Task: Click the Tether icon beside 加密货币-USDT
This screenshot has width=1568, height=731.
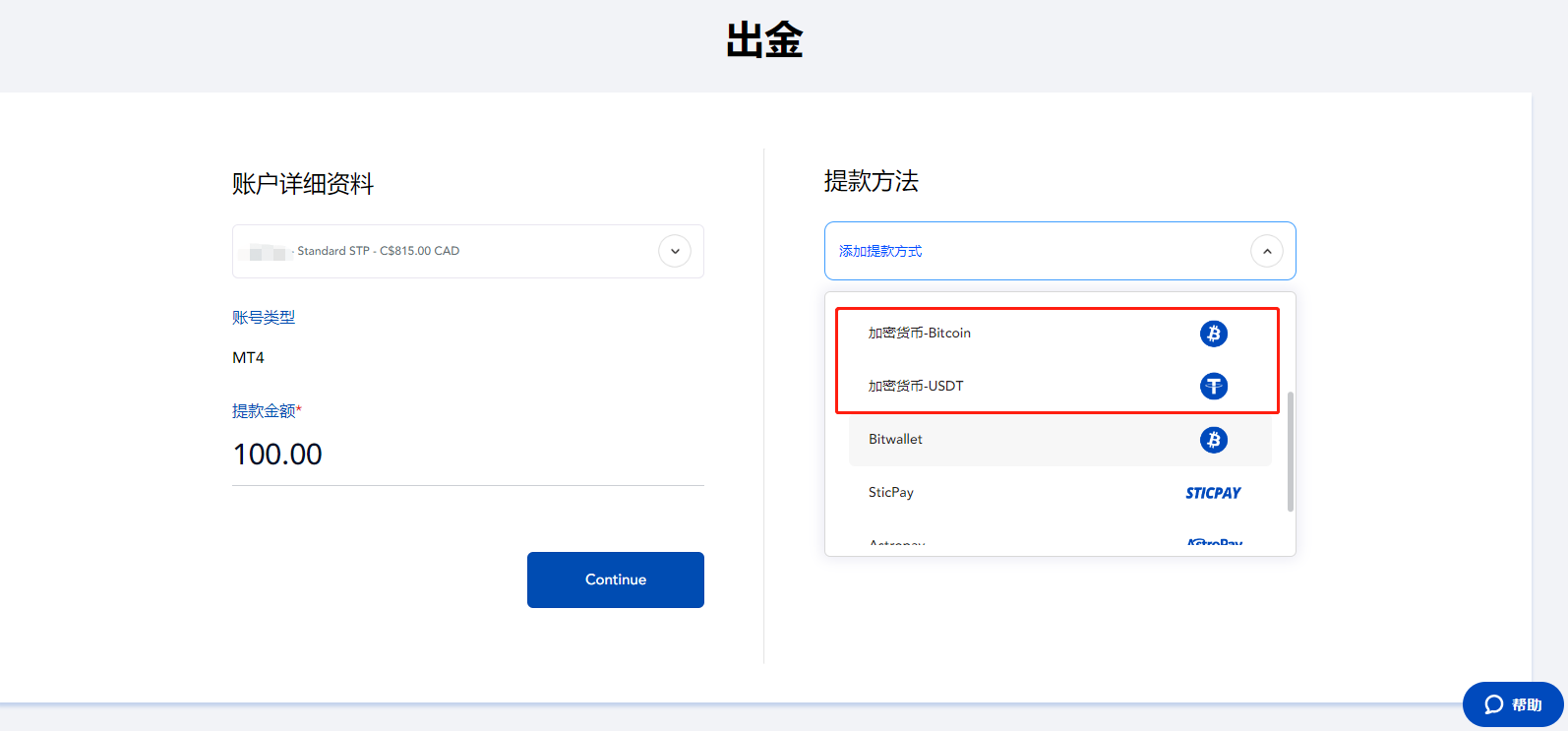Action: point(1213,387)
